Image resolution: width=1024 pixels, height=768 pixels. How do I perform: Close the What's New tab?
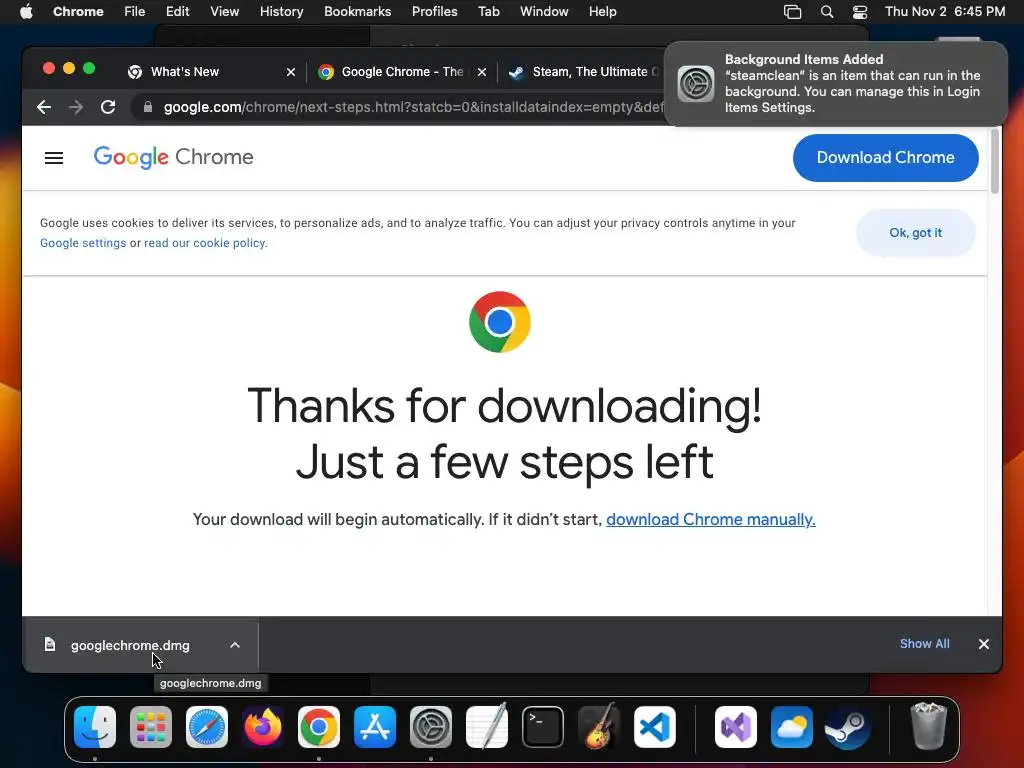tap(291, 72)
